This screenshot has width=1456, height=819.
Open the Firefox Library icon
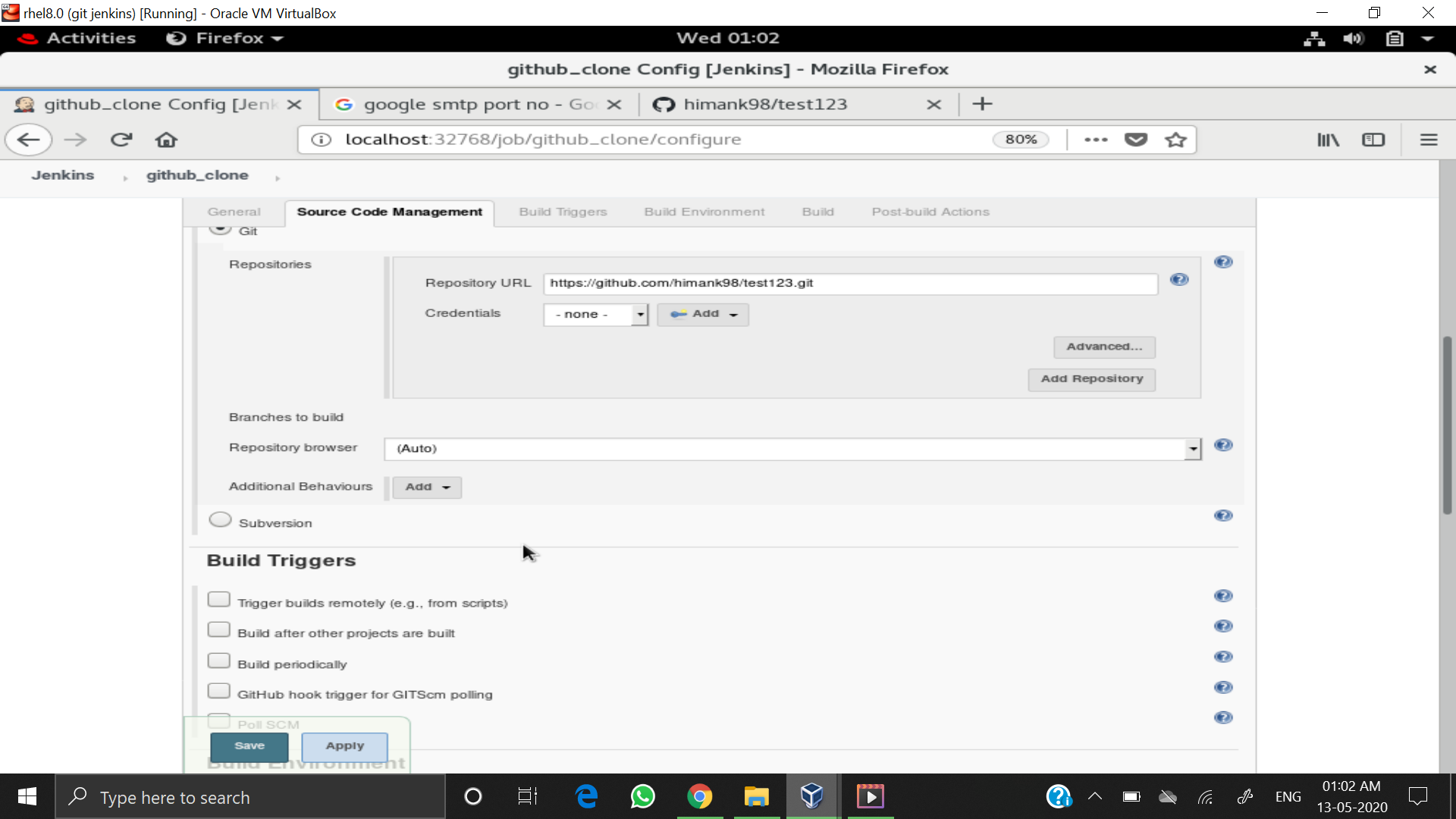(1328, 139)
